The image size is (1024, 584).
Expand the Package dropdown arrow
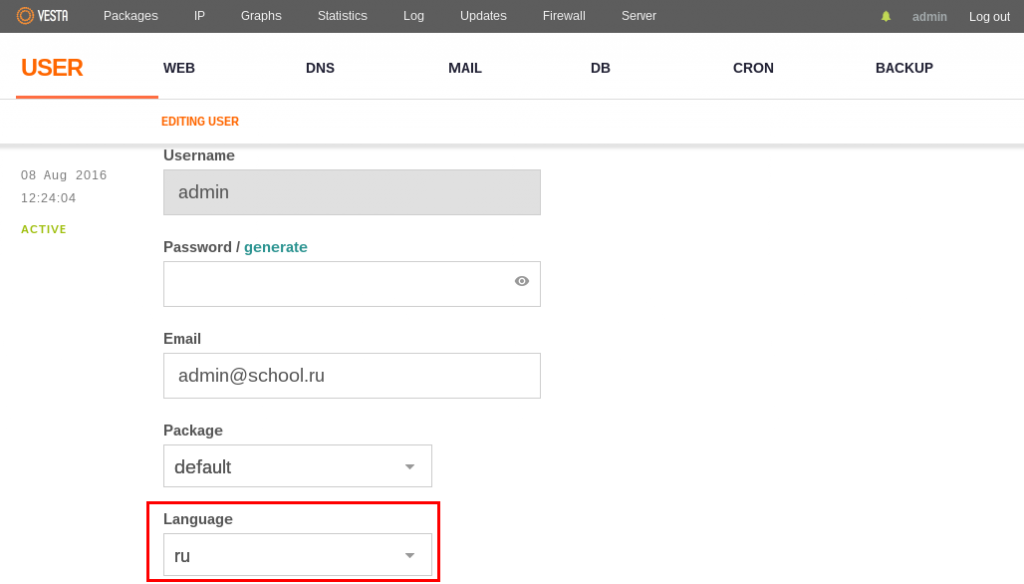[x=409, y=466]
